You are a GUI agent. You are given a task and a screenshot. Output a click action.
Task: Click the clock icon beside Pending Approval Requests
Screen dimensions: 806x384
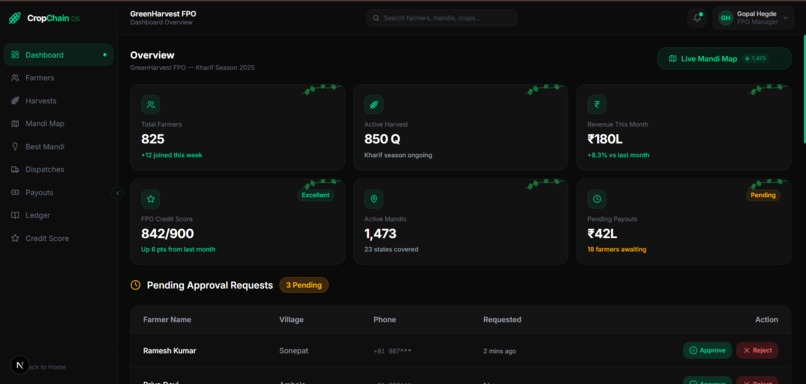[x=135, y=285]
